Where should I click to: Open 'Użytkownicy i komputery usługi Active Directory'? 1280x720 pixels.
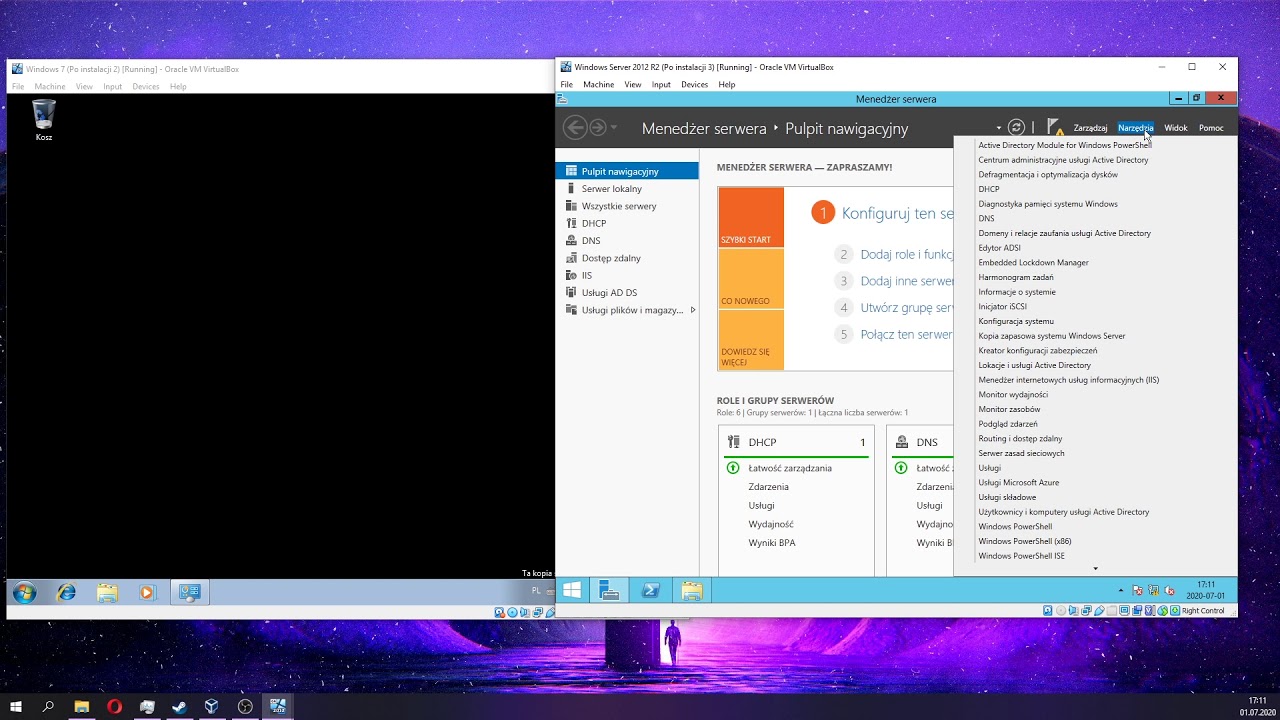[1064, 512]
